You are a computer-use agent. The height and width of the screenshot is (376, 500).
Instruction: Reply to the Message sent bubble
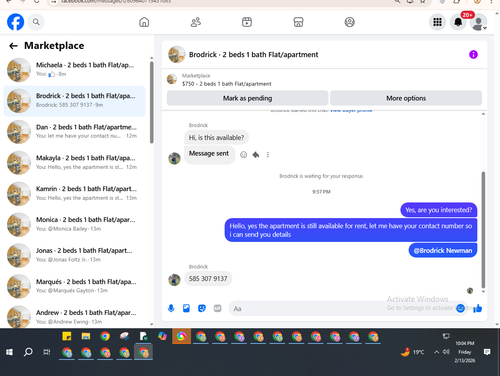point(256,155)
